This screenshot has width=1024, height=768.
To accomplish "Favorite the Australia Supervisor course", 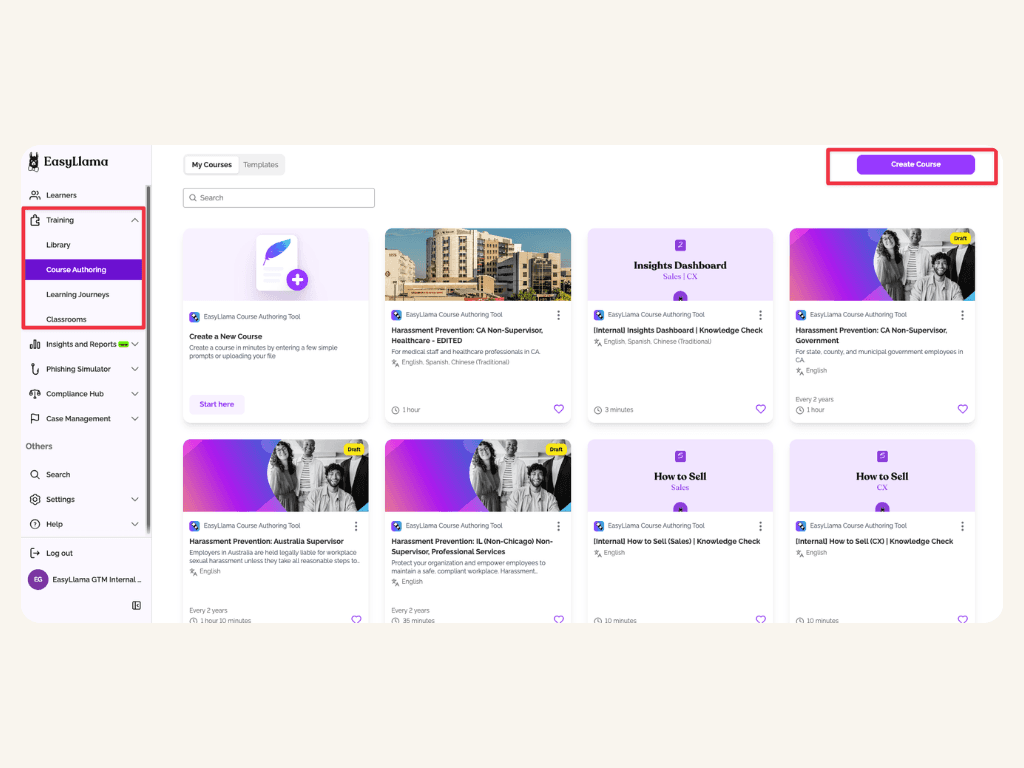I will point(357,619).
